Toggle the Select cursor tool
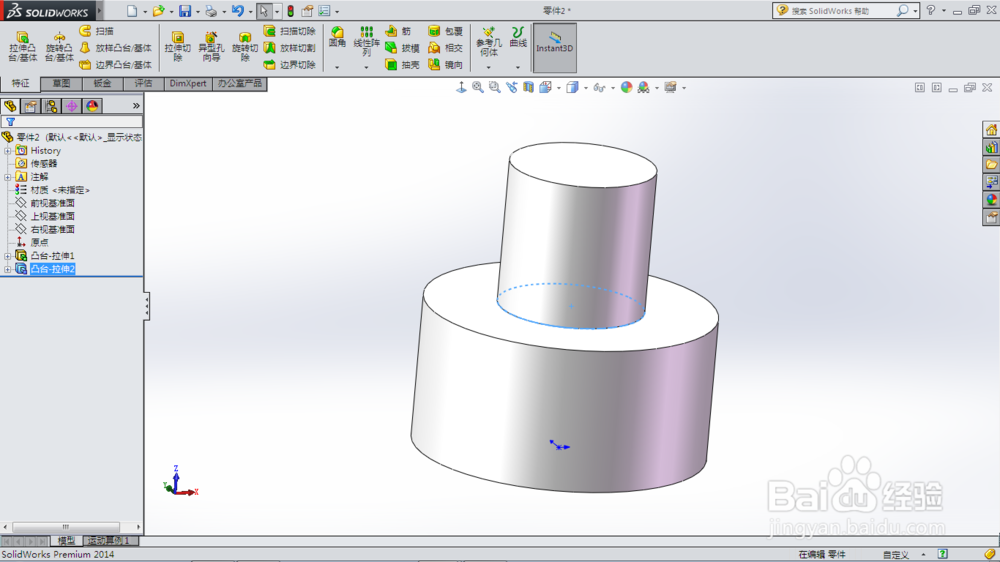The height and width of the screenshot is (562, 1000). point(263,11)
